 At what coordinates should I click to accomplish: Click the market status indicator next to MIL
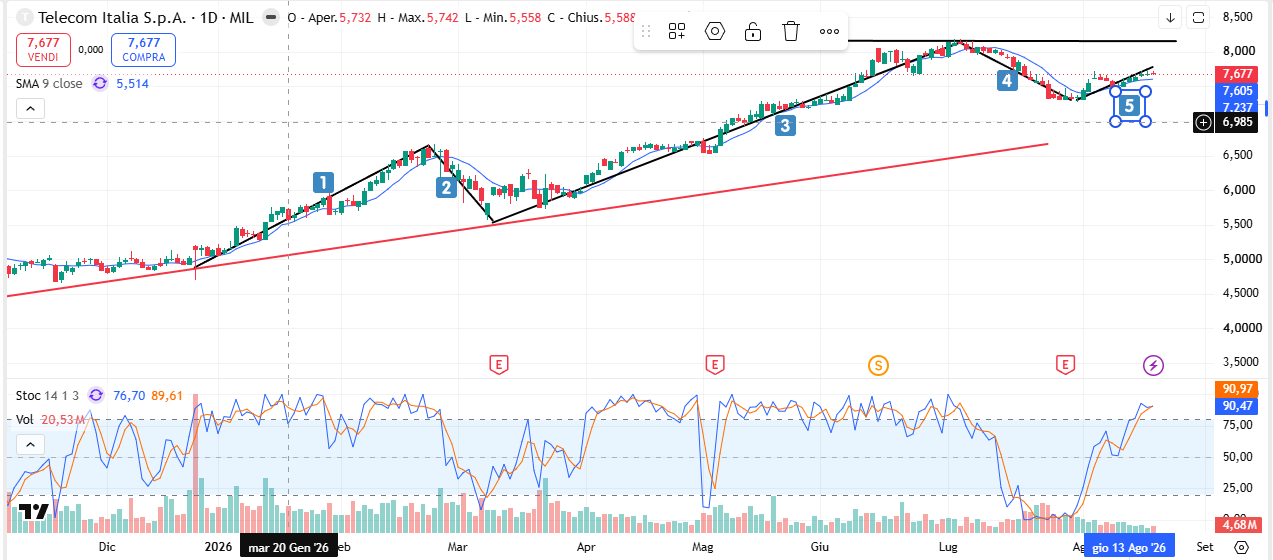269,18
